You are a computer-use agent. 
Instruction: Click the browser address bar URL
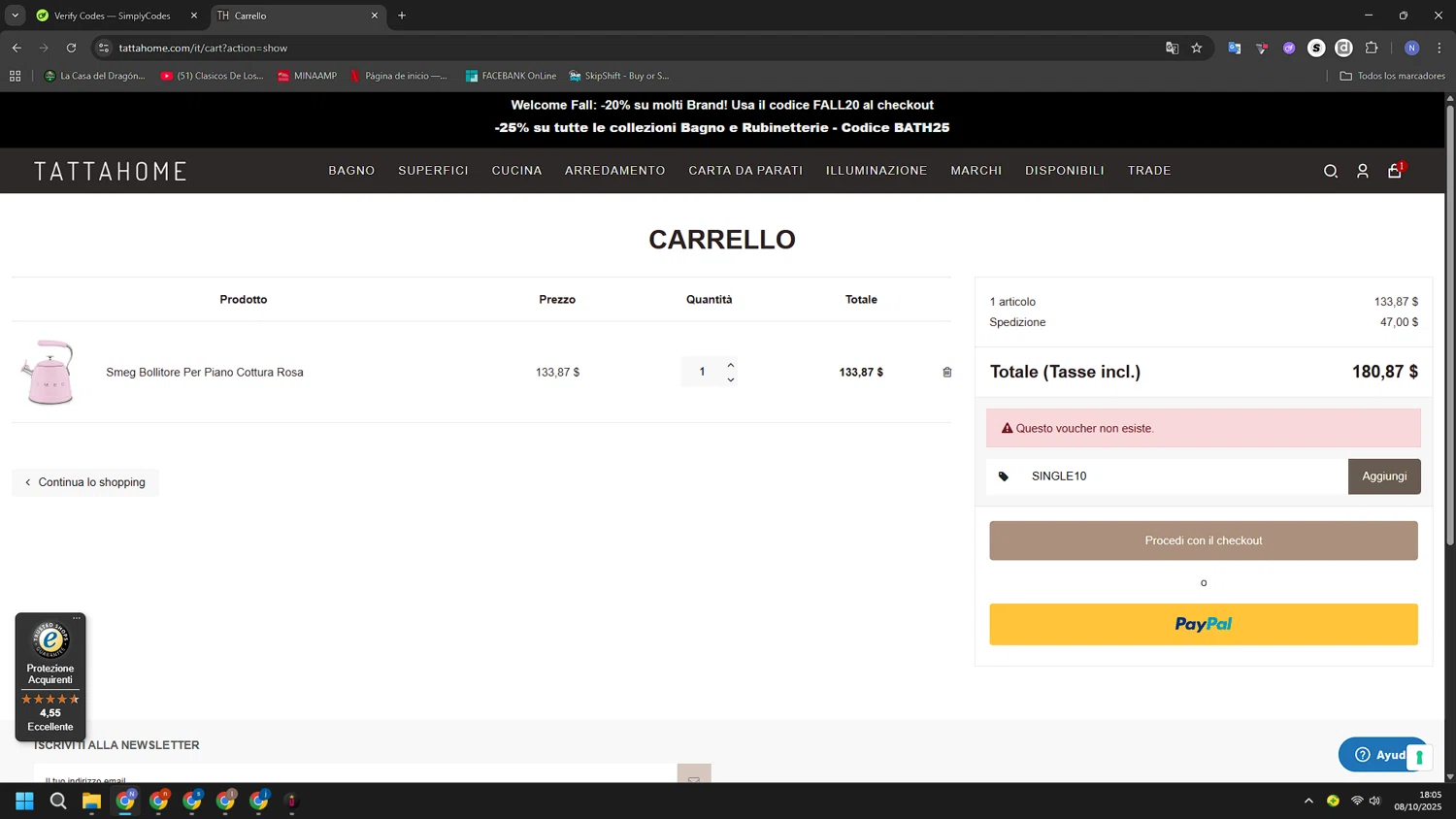click(203, 48)
